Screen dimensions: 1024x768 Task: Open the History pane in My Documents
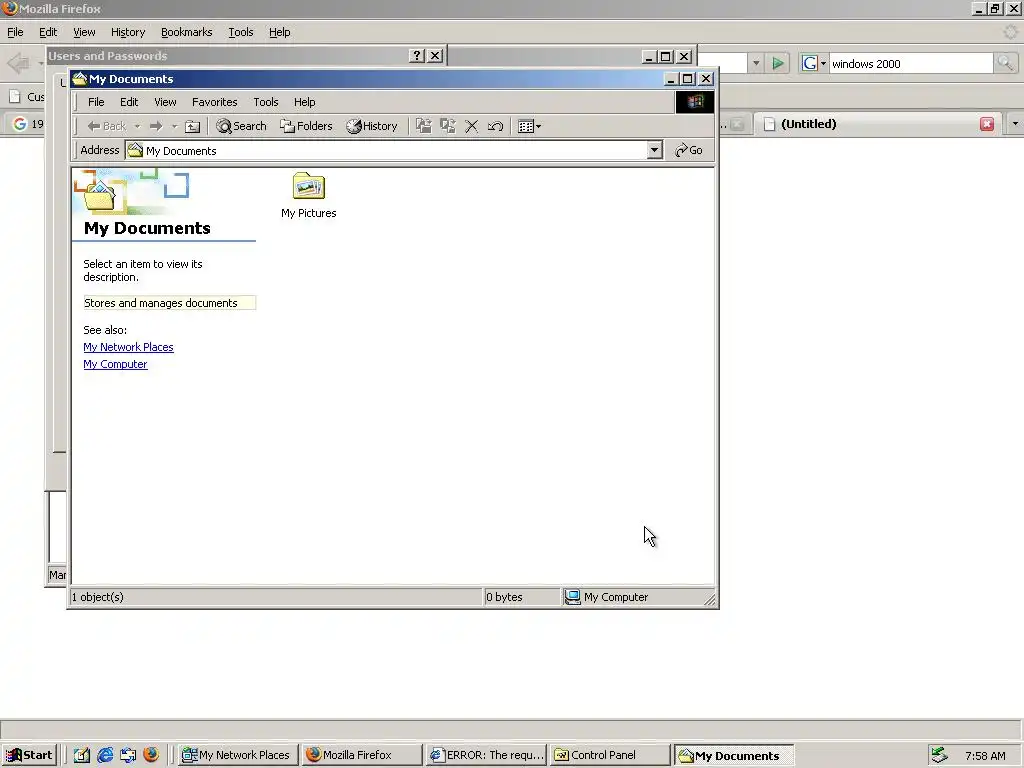click(372, 126)
